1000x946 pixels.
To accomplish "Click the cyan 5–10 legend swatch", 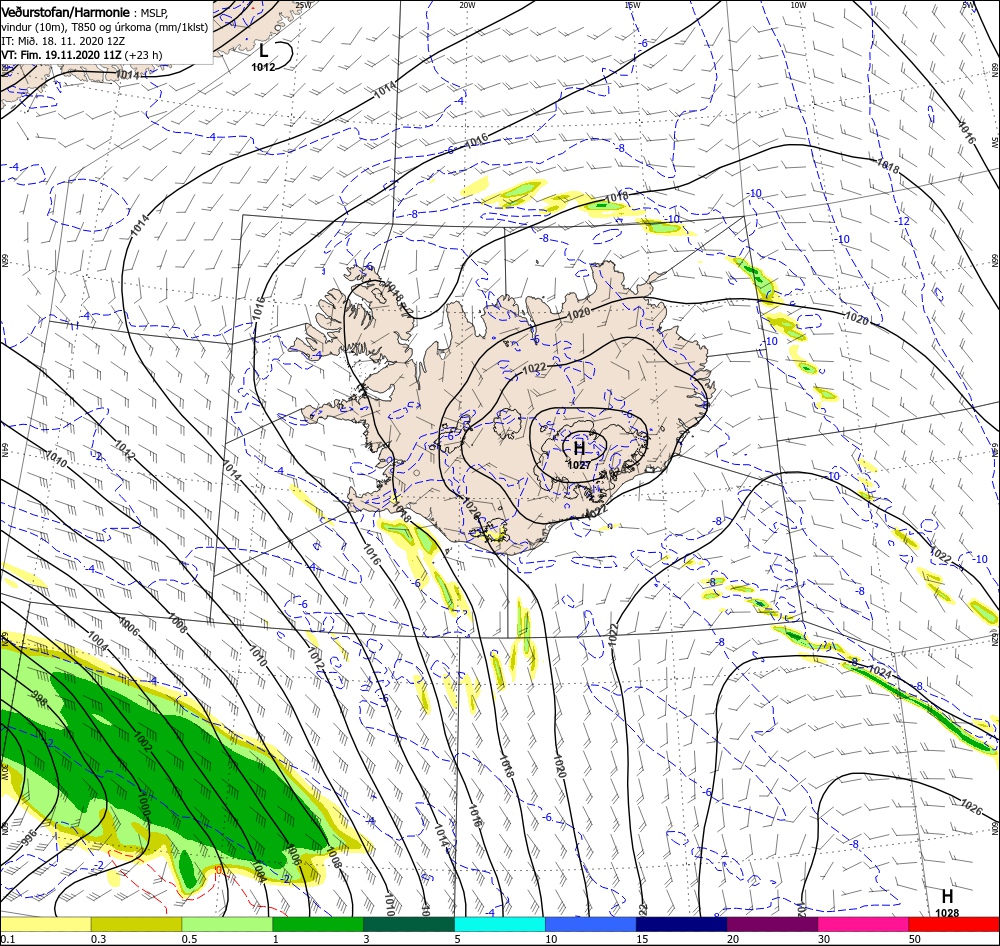I will point(500,924).
